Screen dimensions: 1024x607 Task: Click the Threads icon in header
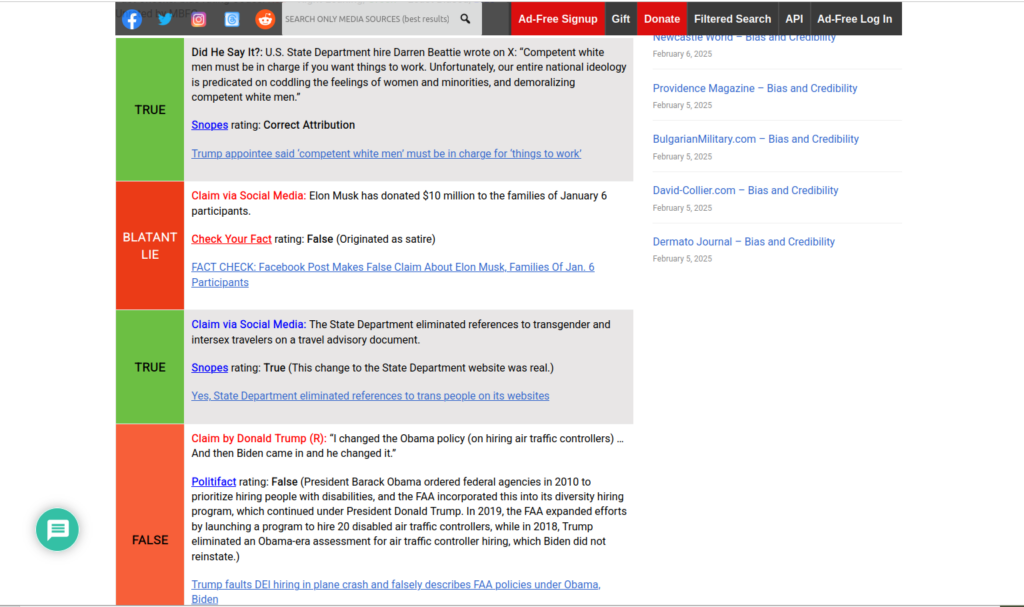point(232,19)
